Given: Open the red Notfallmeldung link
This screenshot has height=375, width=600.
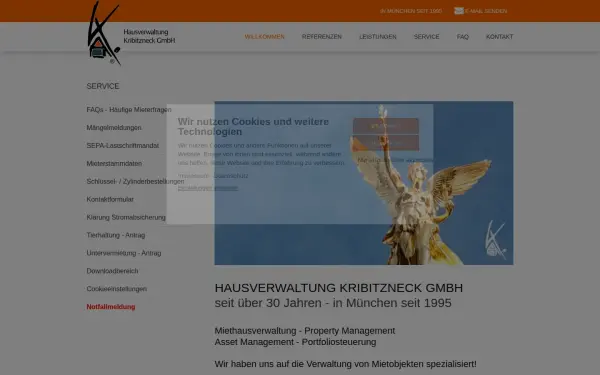Looking at the screenshot, I should click(x=111, y=307).
